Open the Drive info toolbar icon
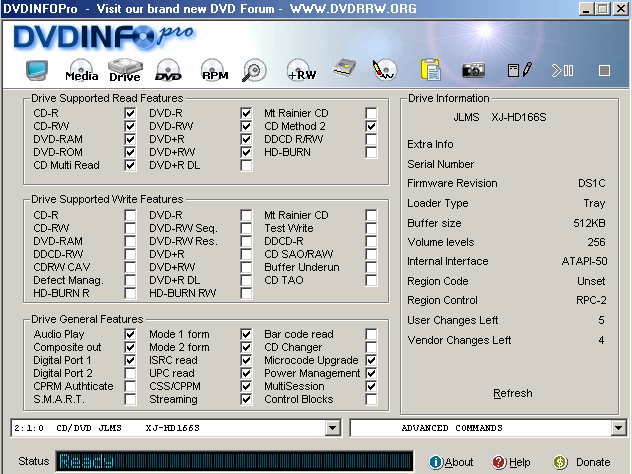Viewport: 632px width, 474px height. coord(125,70)
